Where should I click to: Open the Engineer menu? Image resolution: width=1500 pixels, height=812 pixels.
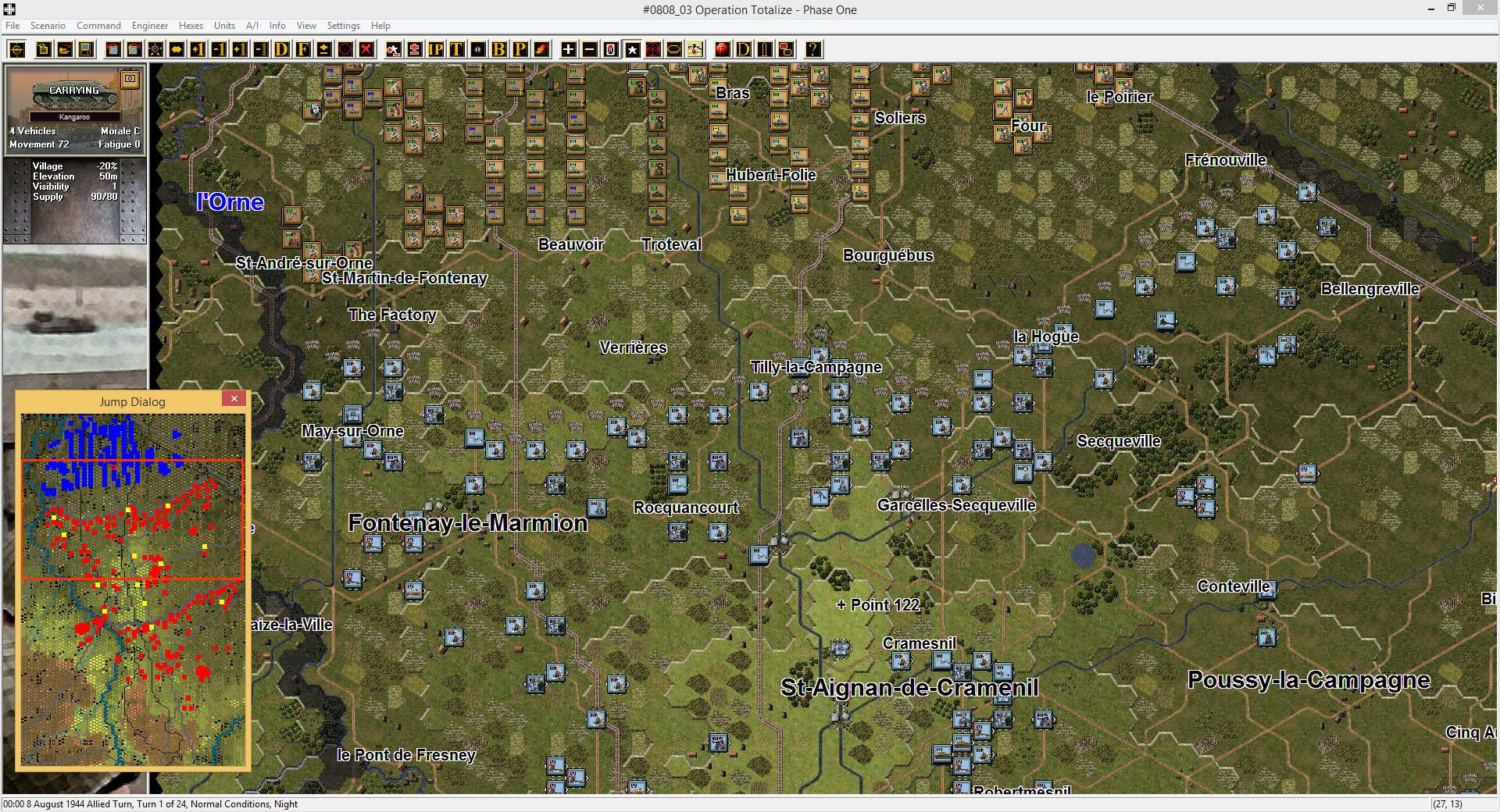(150, 26)
